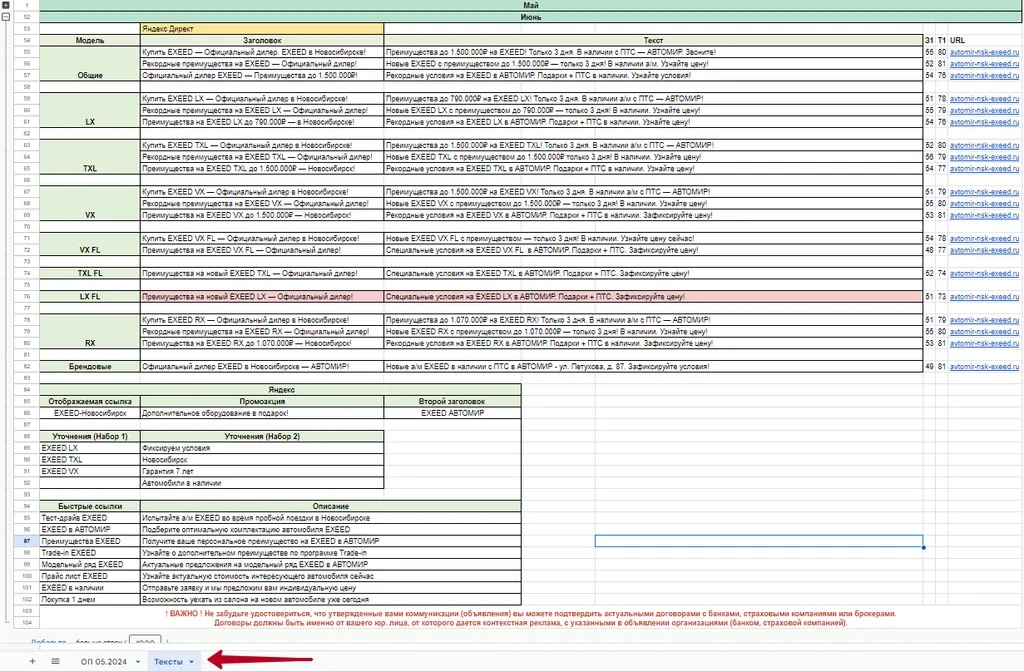Open dropdown arrow on Тексты tab
The height and width of the screenshot is (671, 1024).
[191, 661]
